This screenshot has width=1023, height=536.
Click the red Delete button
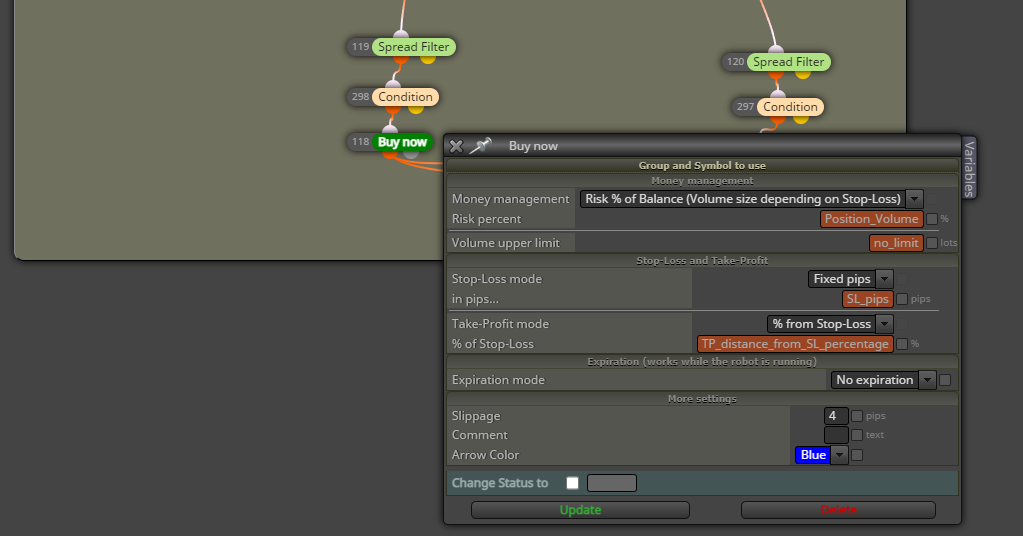tap(838, 510)
